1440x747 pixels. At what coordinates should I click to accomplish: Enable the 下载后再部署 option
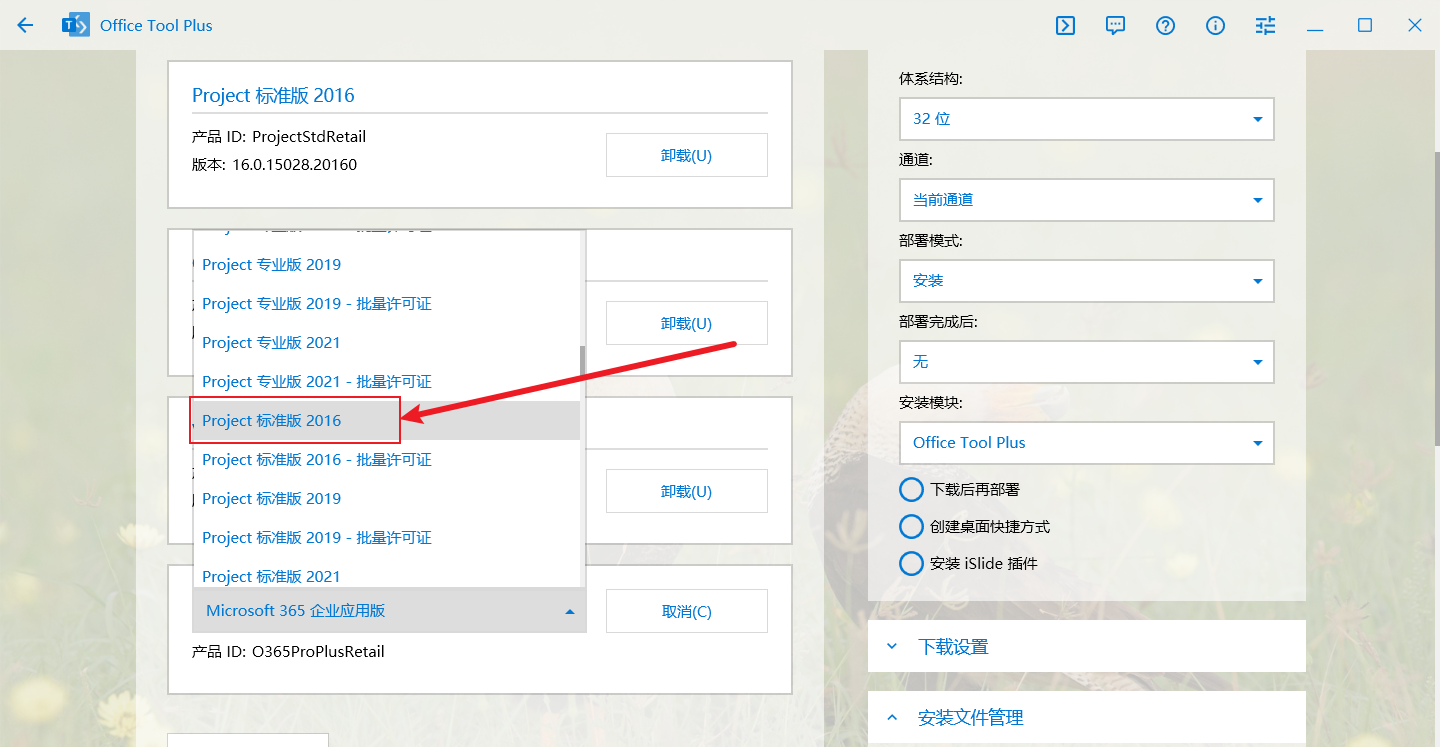click(x=960, y=489)
